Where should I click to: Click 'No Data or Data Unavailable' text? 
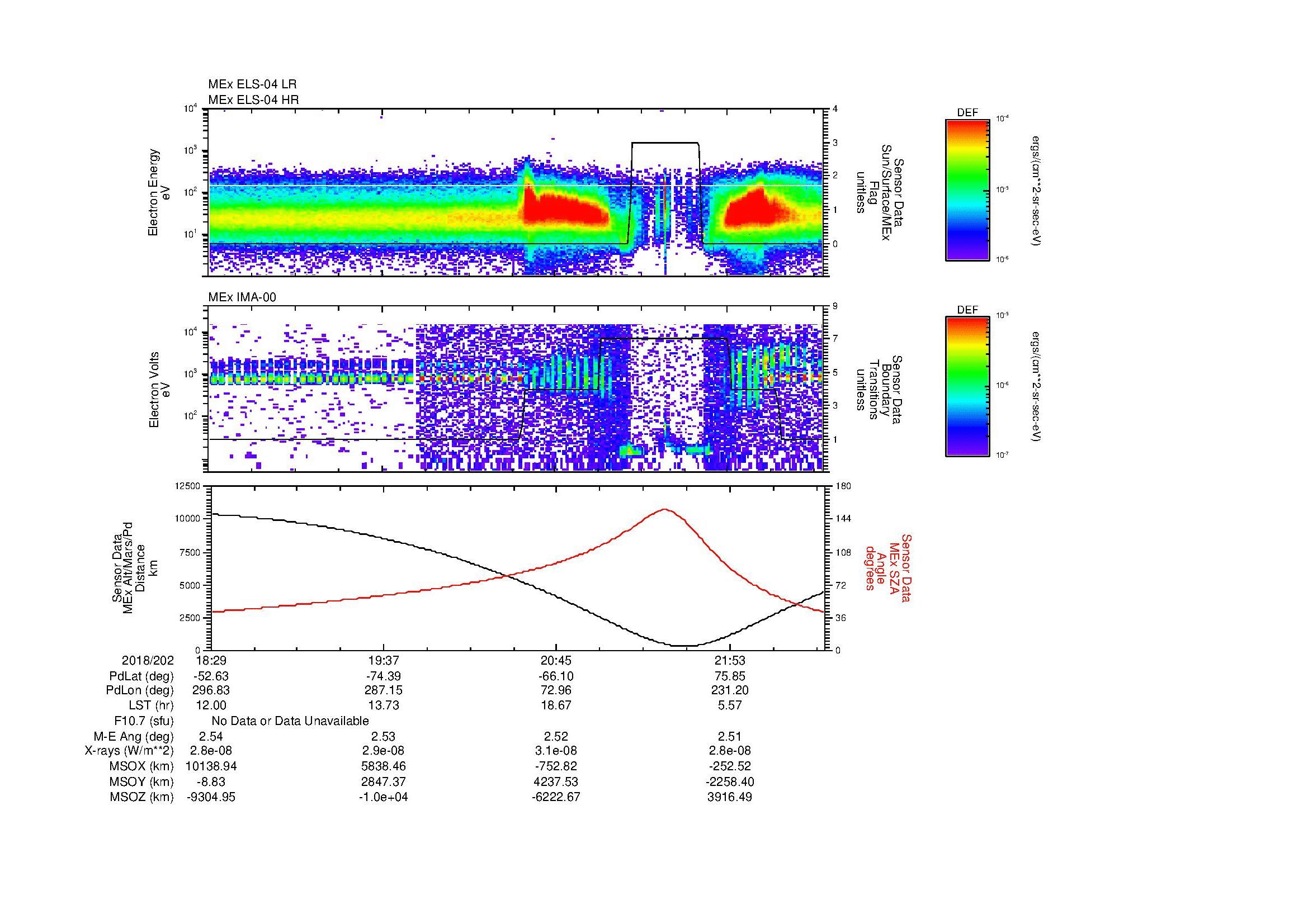(x=290, y=721)
